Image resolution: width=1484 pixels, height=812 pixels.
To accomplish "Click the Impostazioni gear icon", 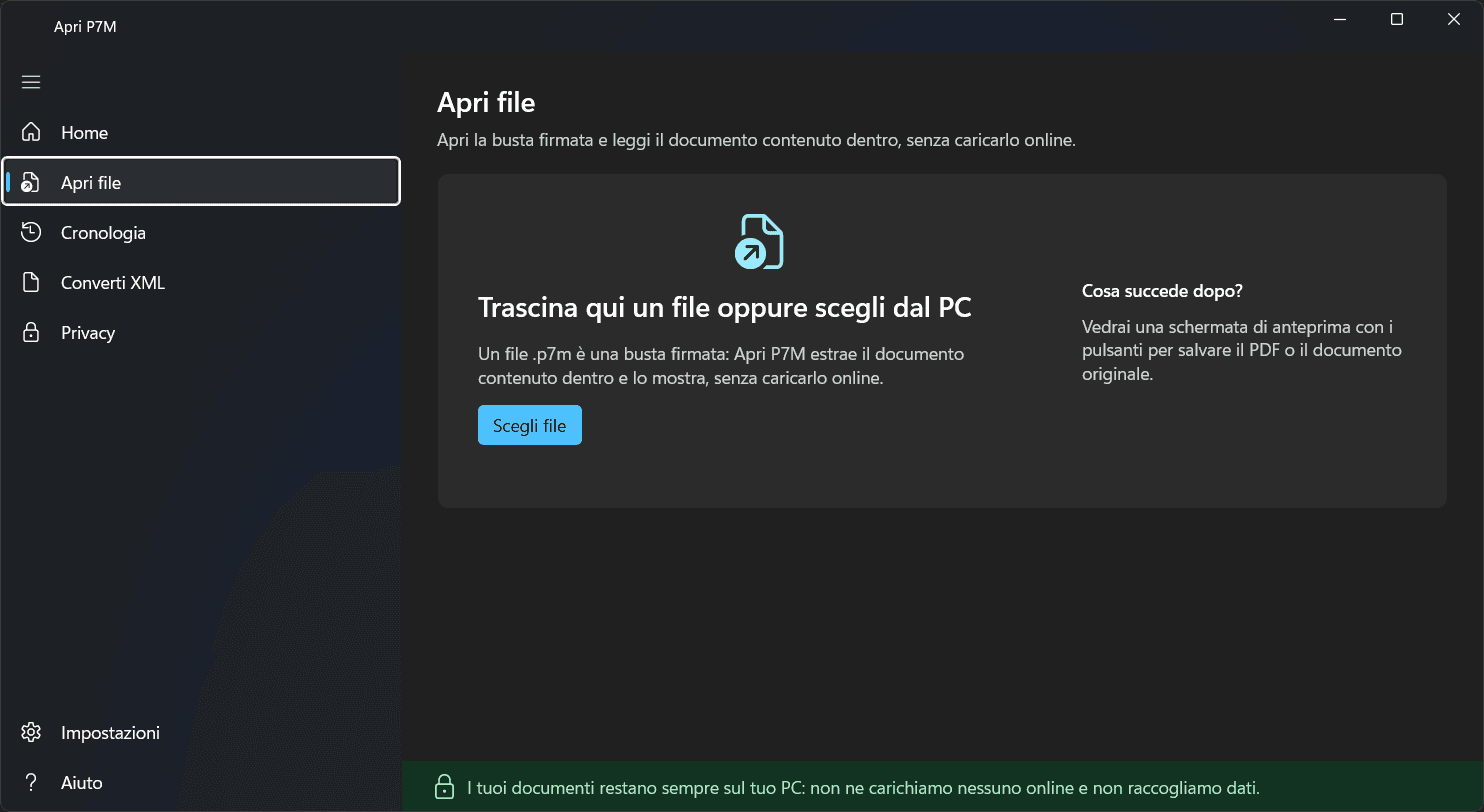I will (x=31, y=732).
